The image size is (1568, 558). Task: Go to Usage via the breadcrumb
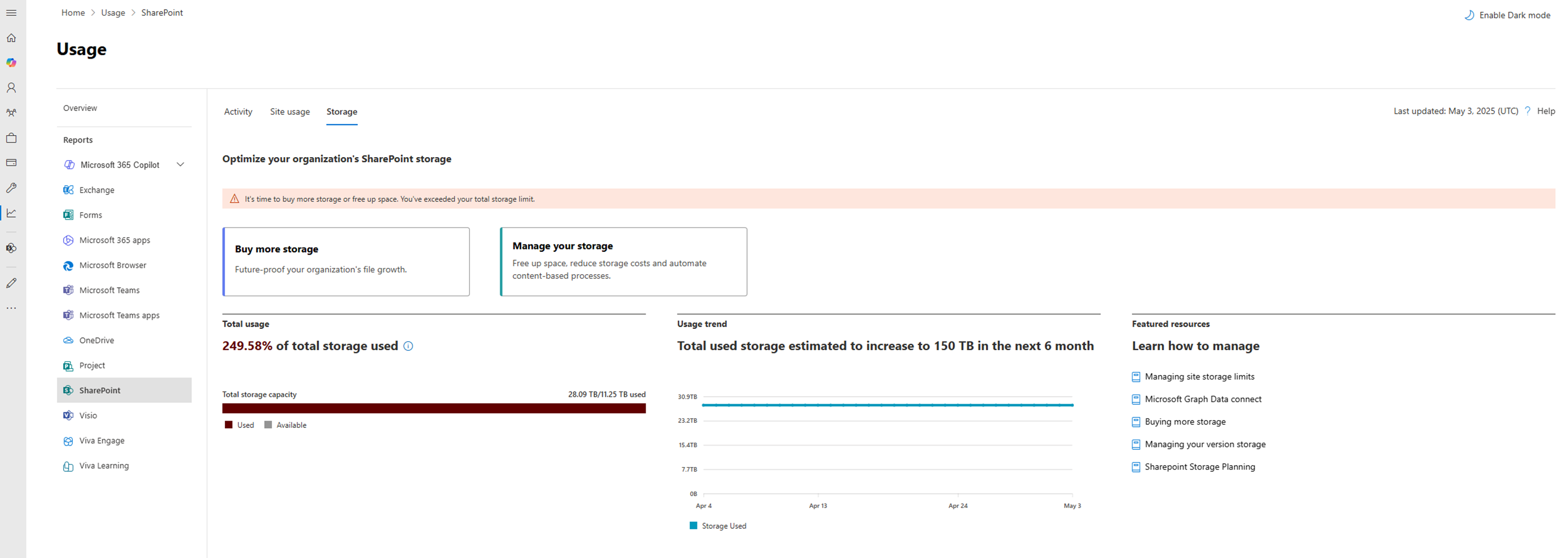click(x=113, y=13)
